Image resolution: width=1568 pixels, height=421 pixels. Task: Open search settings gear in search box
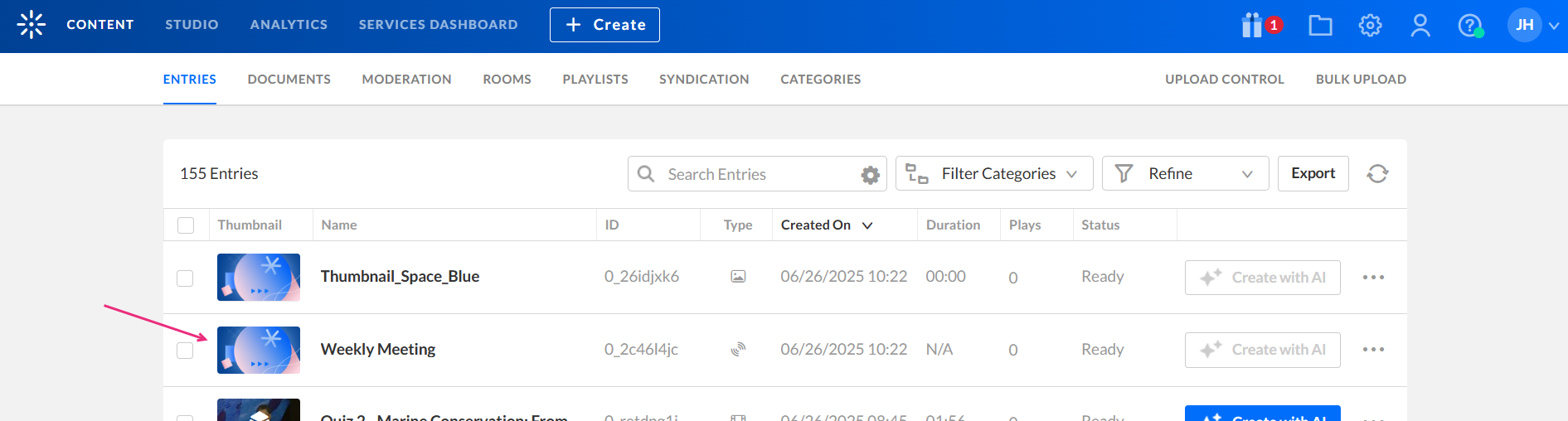870,175
